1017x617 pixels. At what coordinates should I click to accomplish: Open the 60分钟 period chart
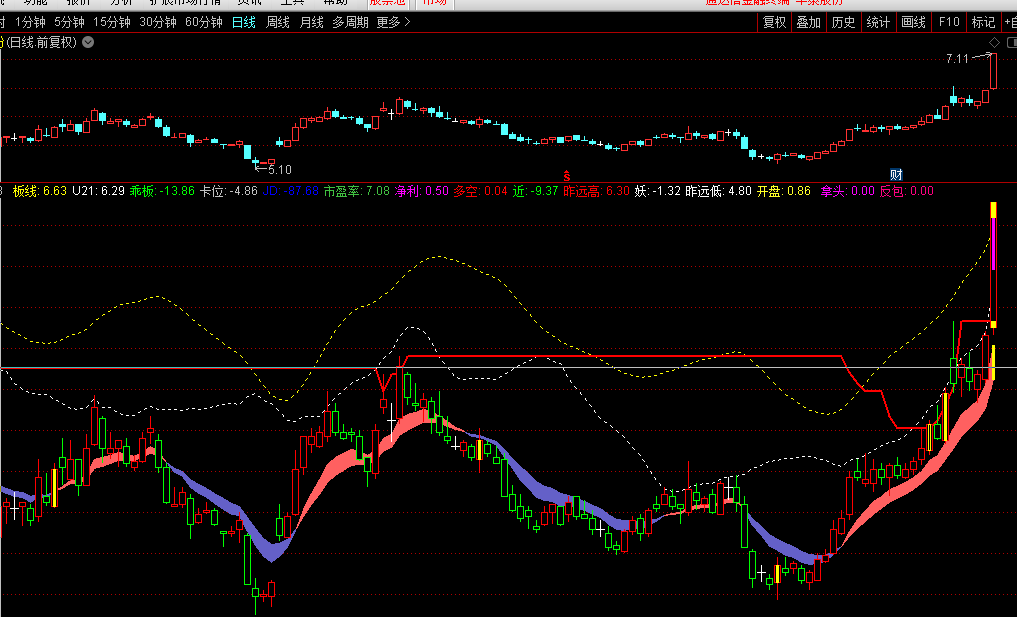click(x=204, y=22)
